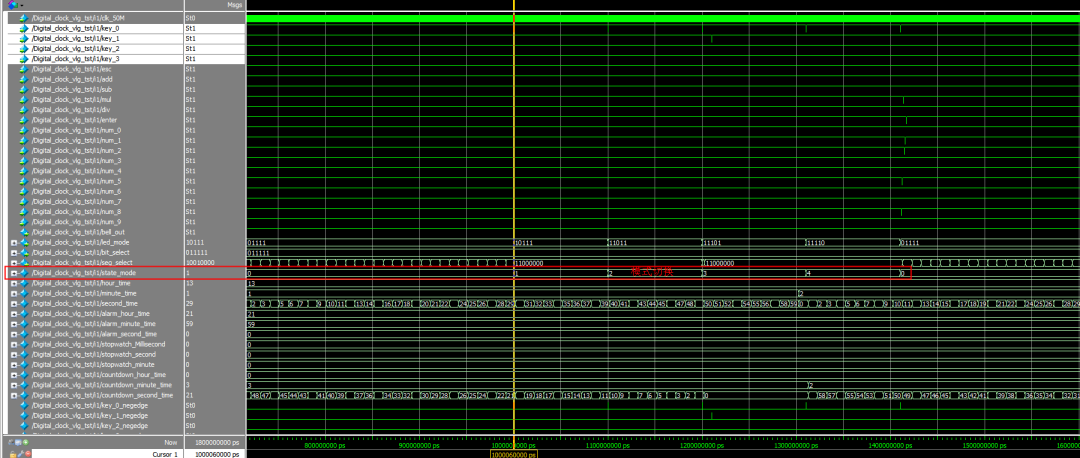Screen dimensions: 1080x458
Task: Click the clk_50M signal icon
Action: tap(24, 18)
